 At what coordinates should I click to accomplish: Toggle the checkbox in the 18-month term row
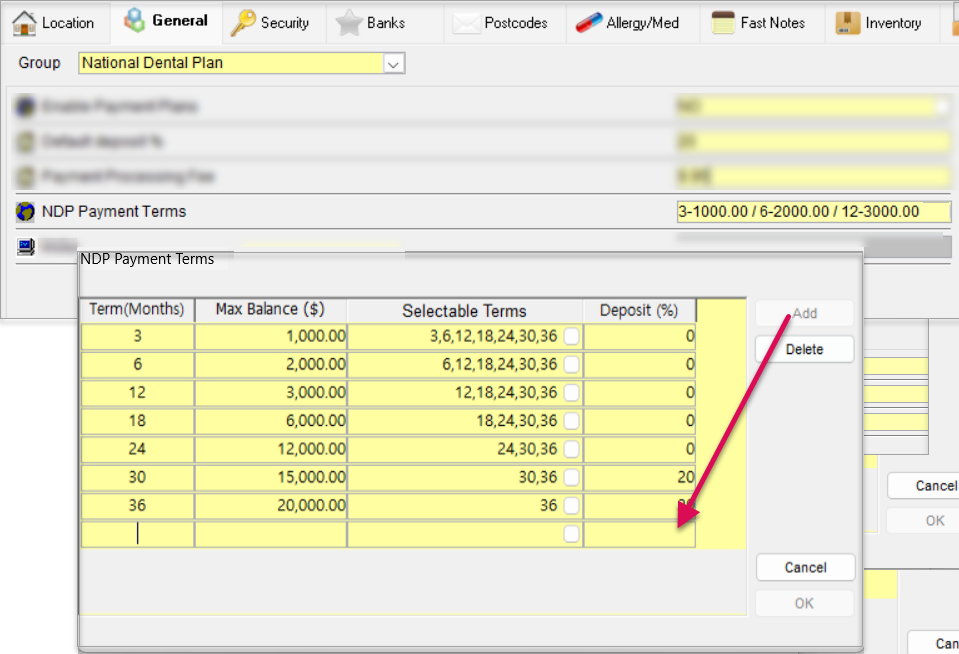click(571, 421)
